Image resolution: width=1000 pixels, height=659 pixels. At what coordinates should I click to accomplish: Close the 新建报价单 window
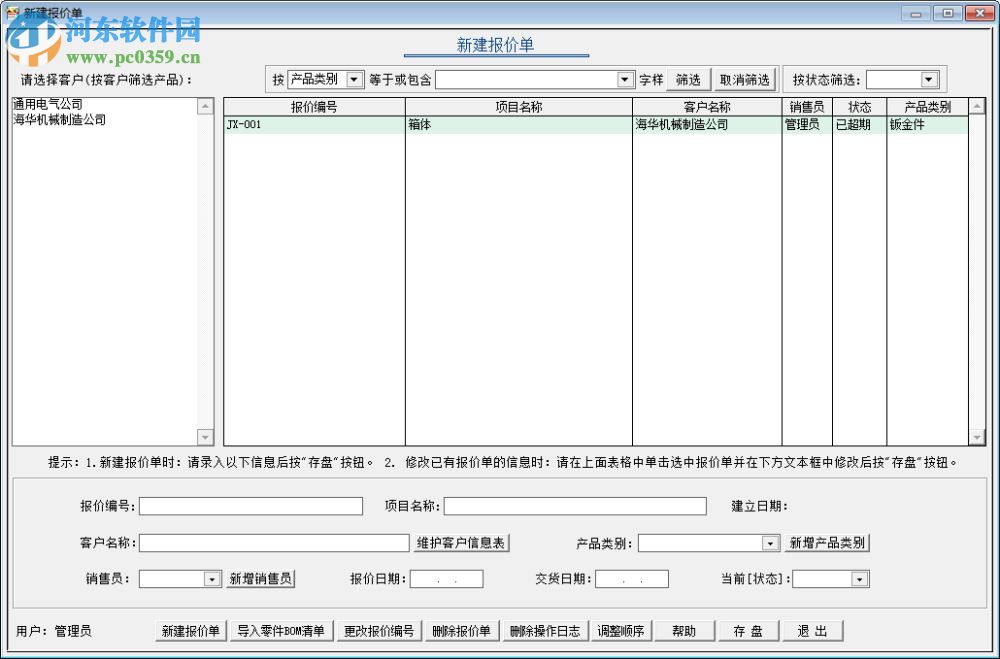click(x=979, y=13)
